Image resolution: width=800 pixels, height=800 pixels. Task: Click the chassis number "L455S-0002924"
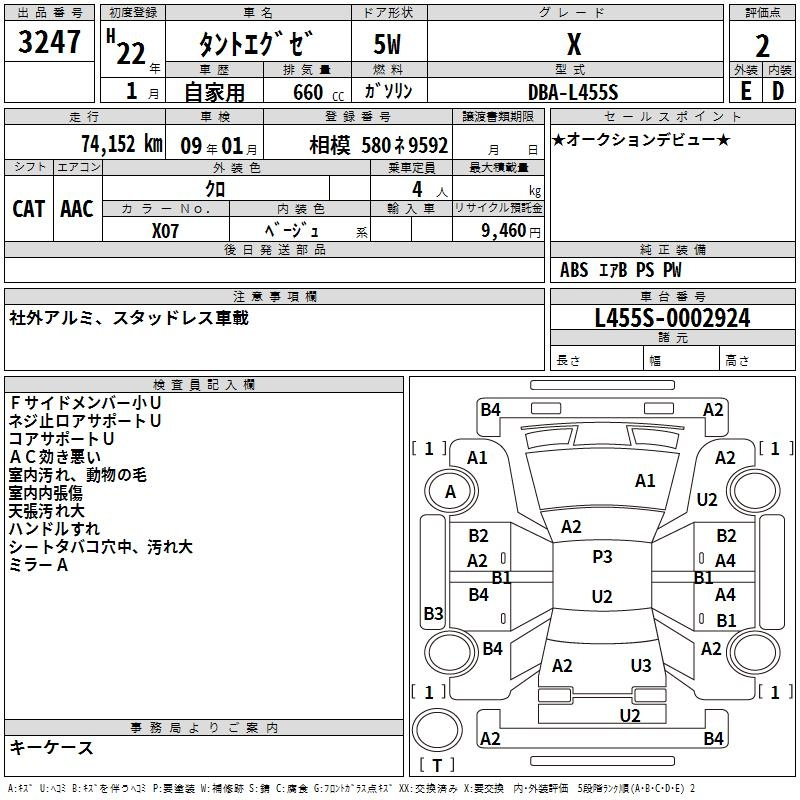(x=672, y=318)
